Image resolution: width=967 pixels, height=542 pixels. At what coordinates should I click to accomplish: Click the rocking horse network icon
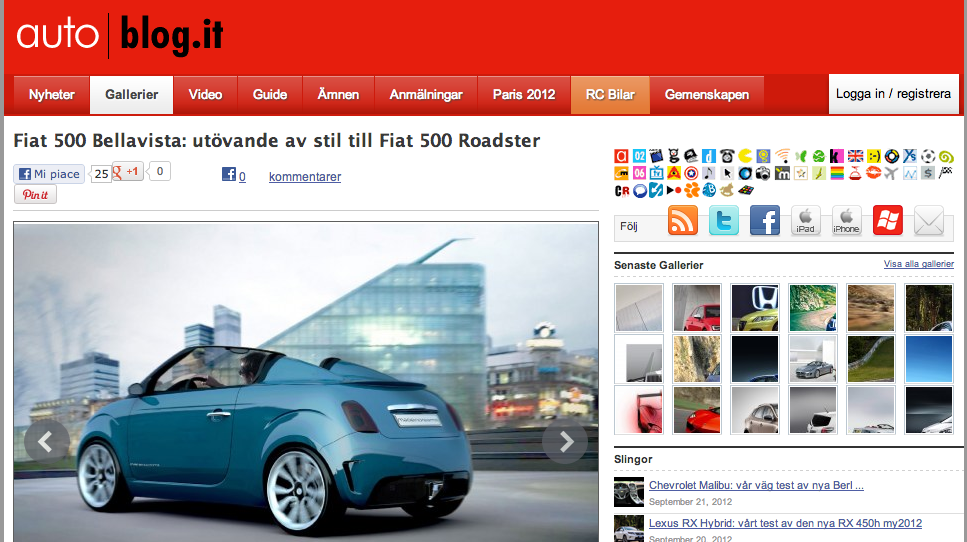click(727, 191)
